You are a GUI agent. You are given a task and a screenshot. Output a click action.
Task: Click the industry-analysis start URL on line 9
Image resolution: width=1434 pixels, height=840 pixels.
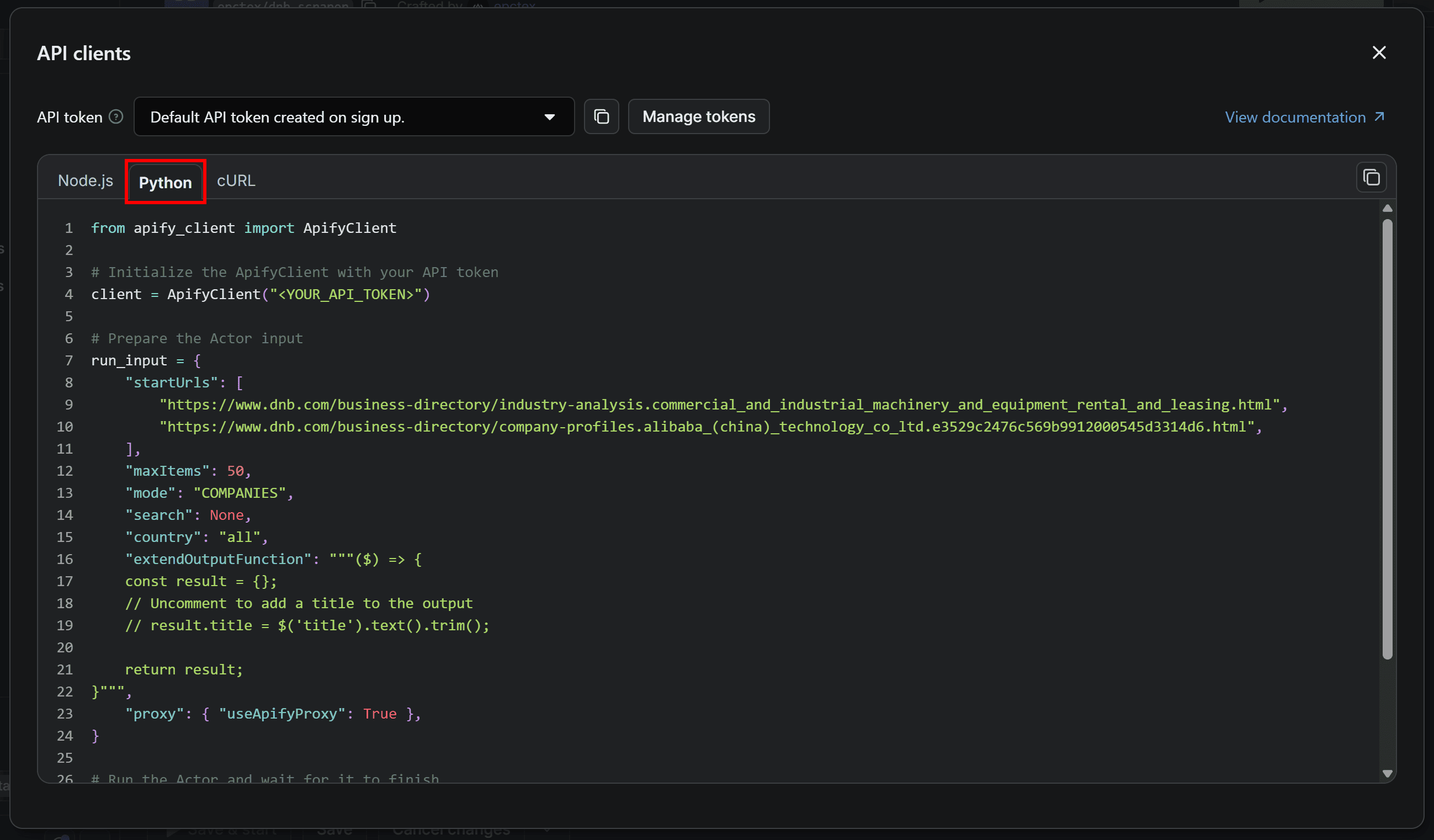point(720,405)
